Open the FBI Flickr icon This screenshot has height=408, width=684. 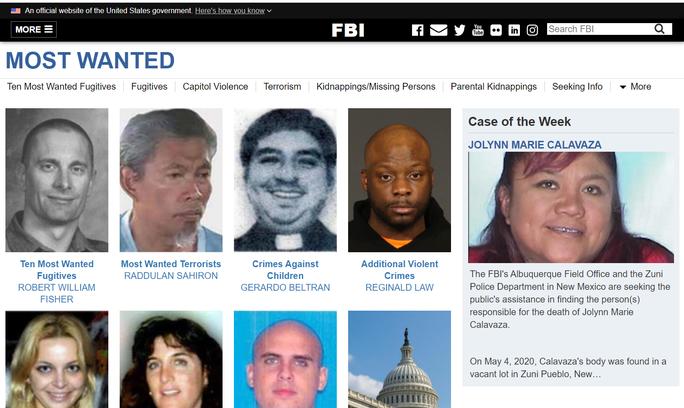pos(496,30)
